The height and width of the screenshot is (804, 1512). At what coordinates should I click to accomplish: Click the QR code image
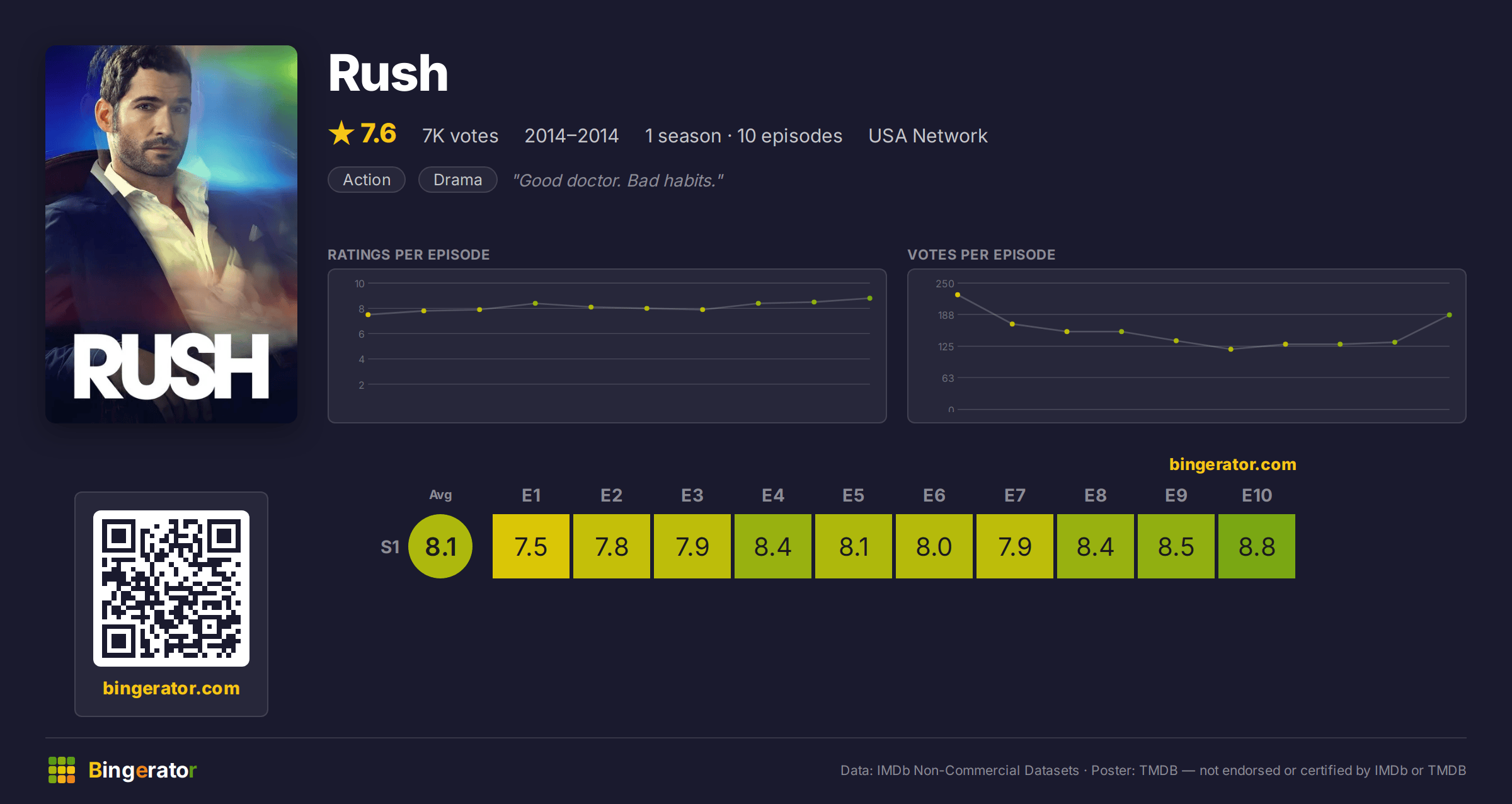pyautogui.click(x=171, y=588)
